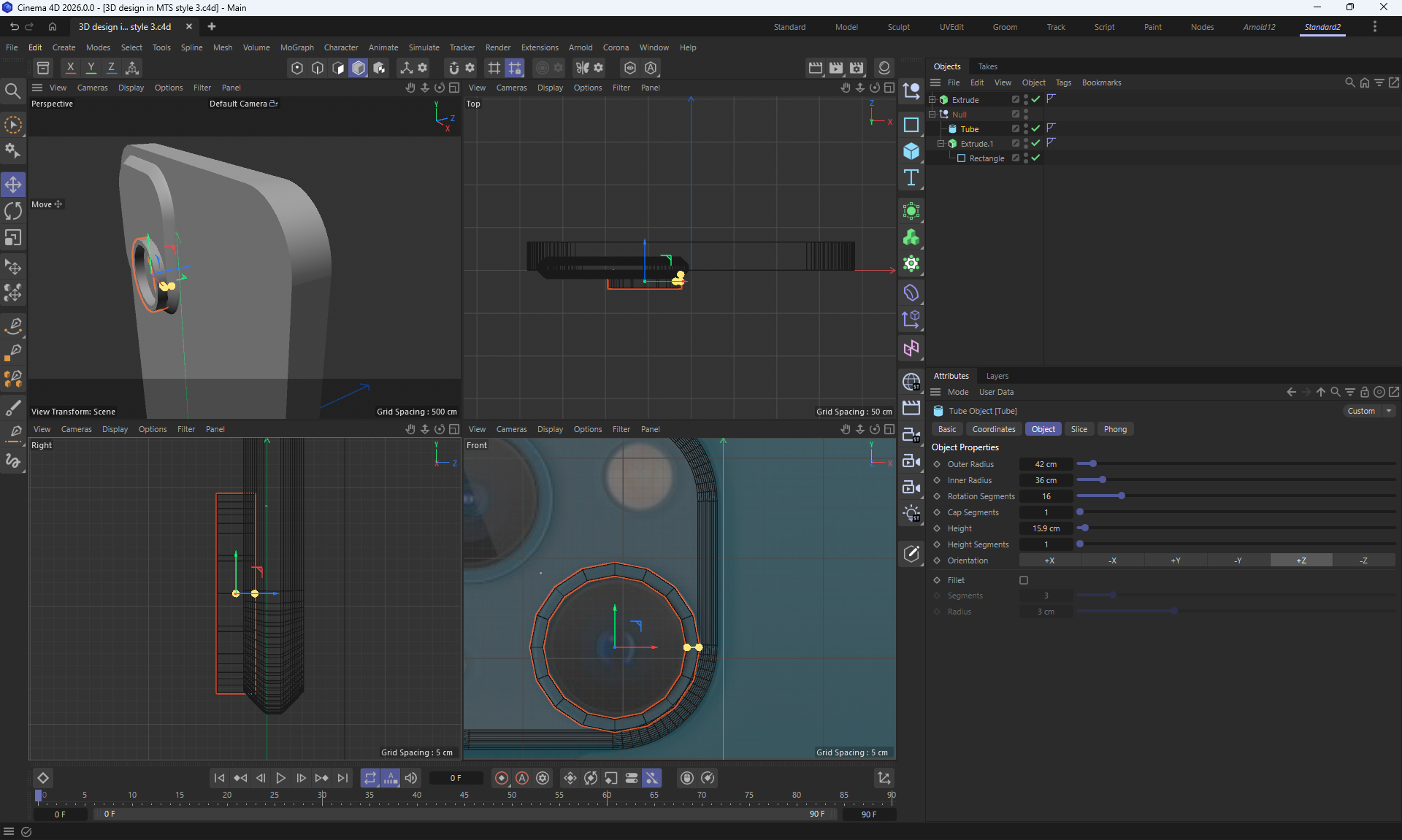The image size is (1402, 840).
Task: Click the Cube primitive icon
Action: (x=911, y=151)
